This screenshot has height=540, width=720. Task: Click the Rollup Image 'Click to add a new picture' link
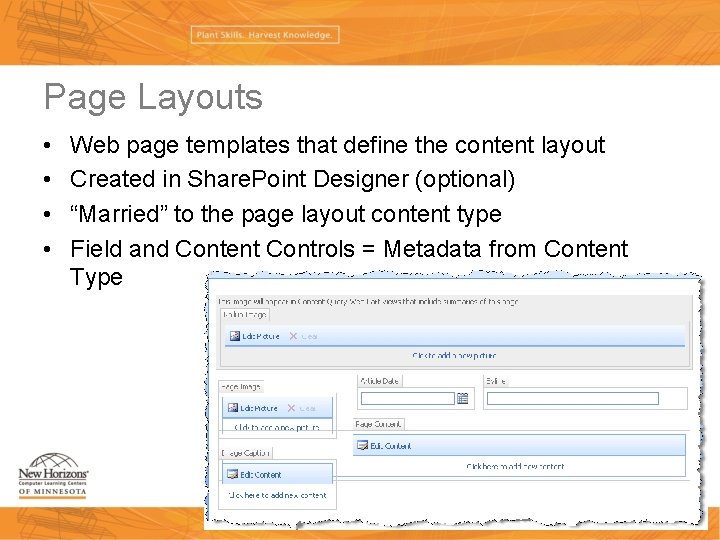coord(454,355)
